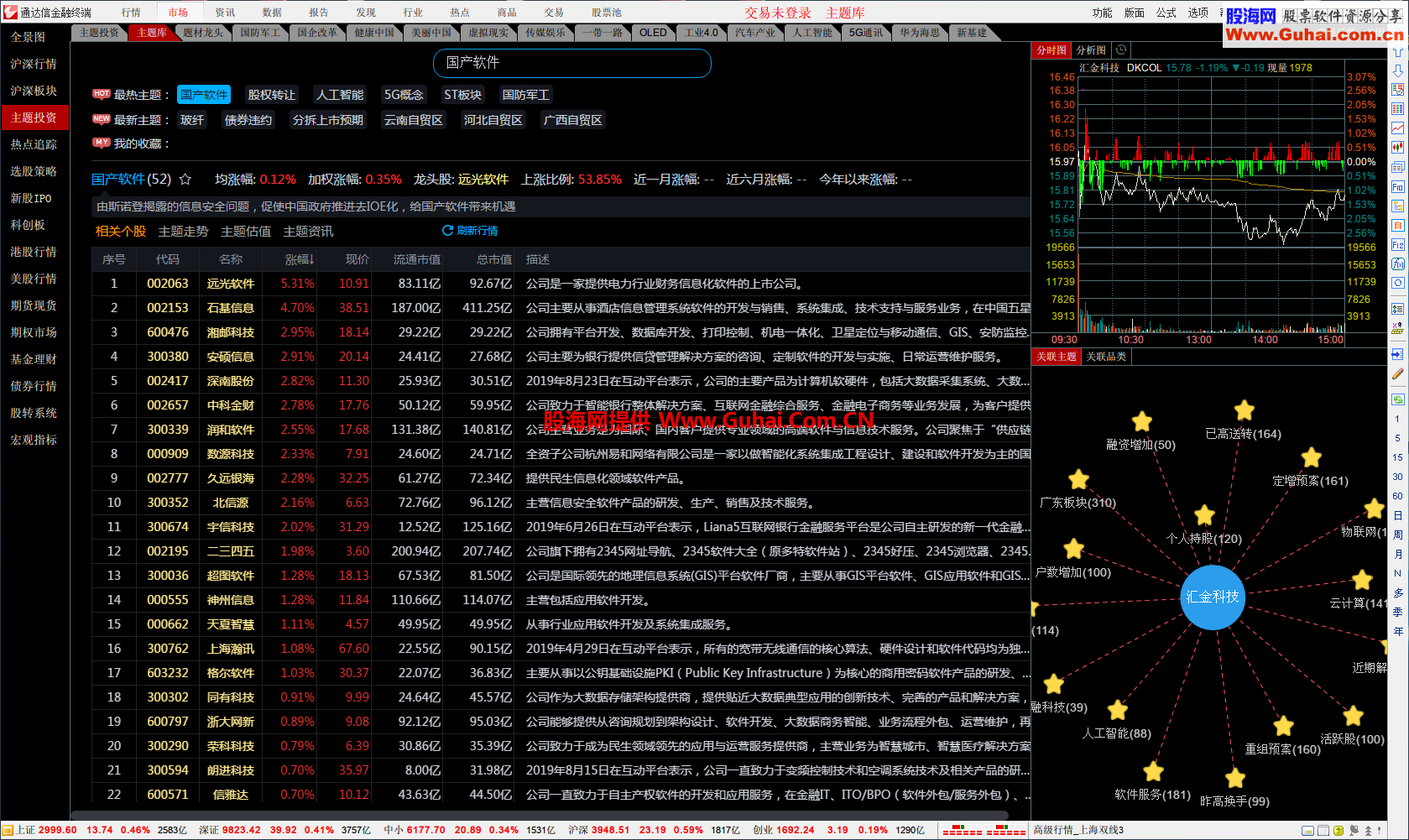Select the 年 yearly period button

[1397, 631]
